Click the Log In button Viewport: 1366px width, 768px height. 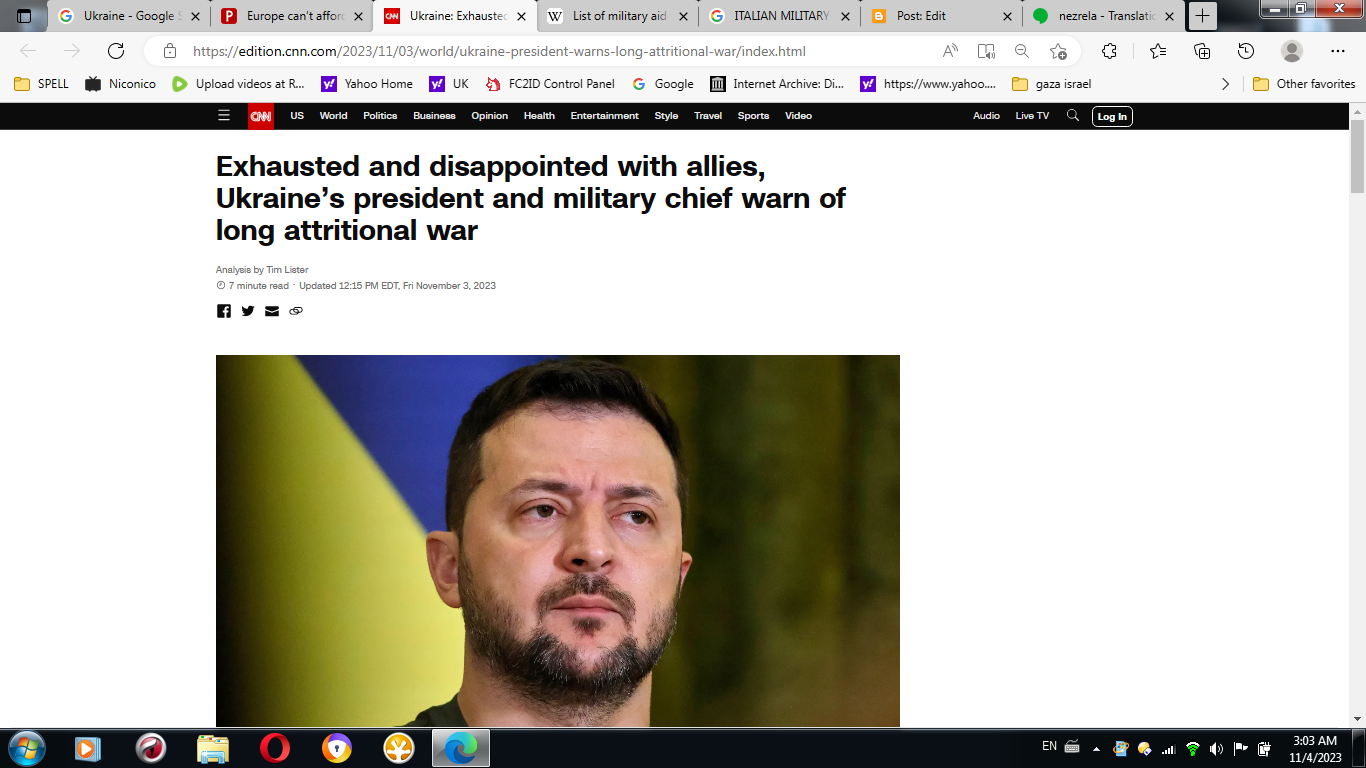1112,116
